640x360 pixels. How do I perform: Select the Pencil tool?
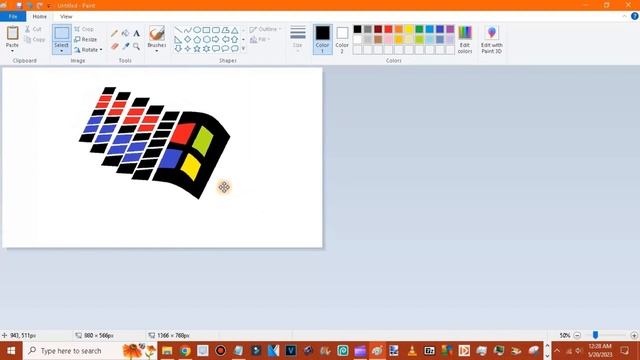click(115, 33)
